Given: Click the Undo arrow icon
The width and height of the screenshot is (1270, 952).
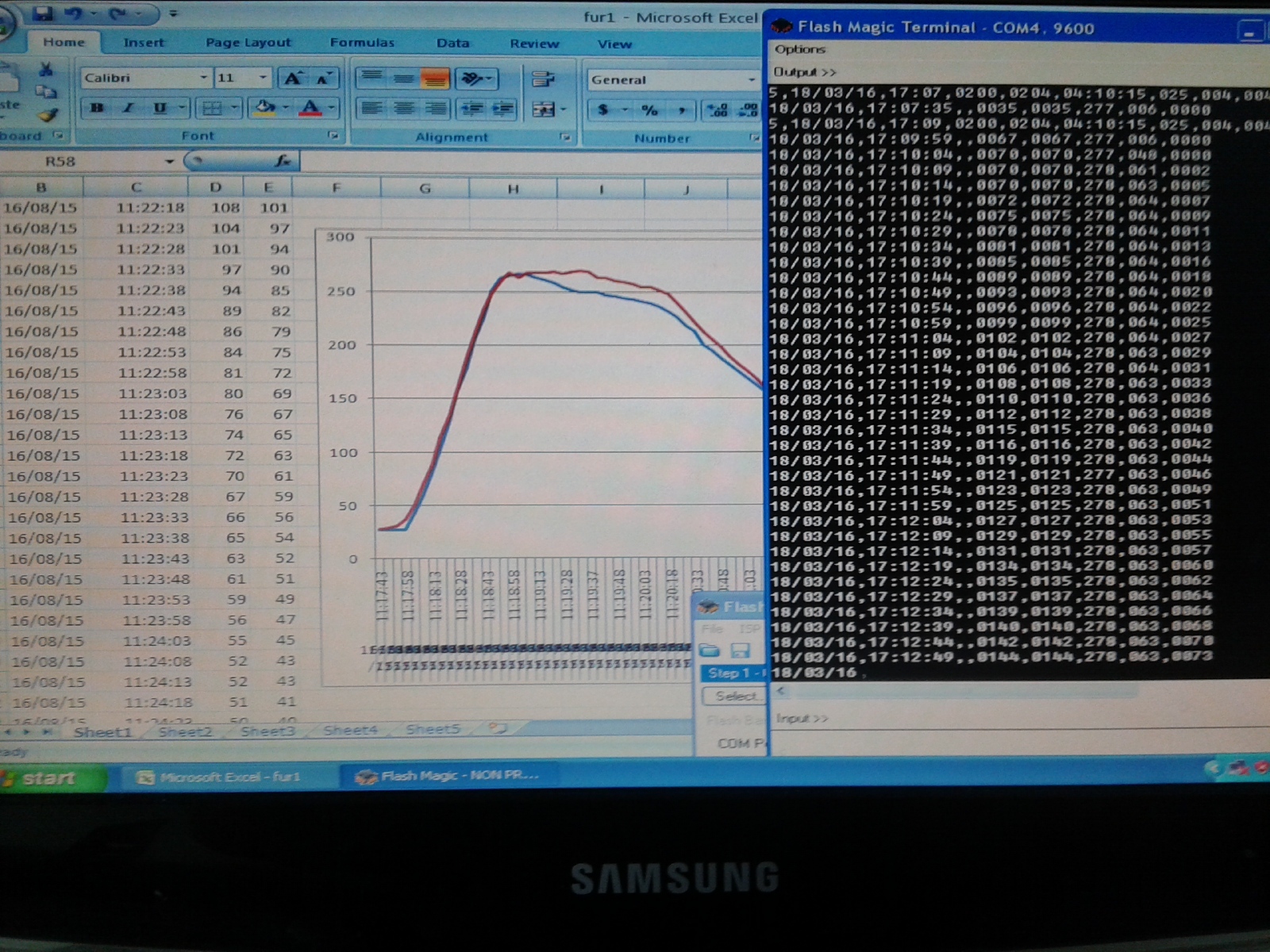Looking at the screenshot, I should pyautogui.click(x=75, y=13).
